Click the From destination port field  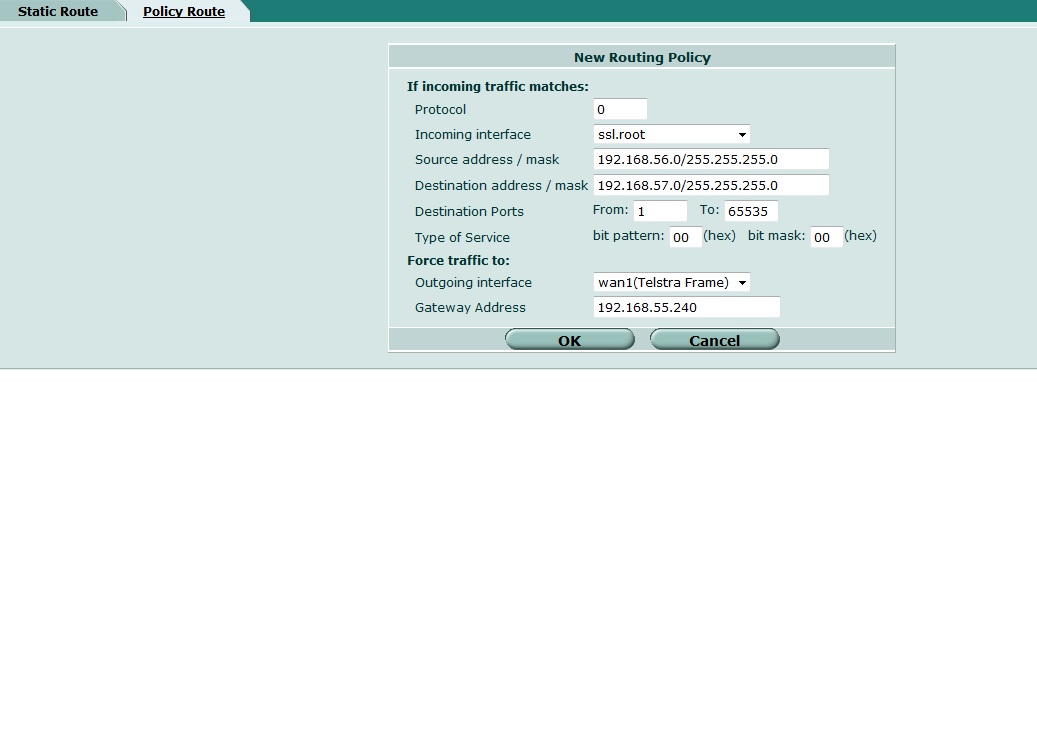660,211
